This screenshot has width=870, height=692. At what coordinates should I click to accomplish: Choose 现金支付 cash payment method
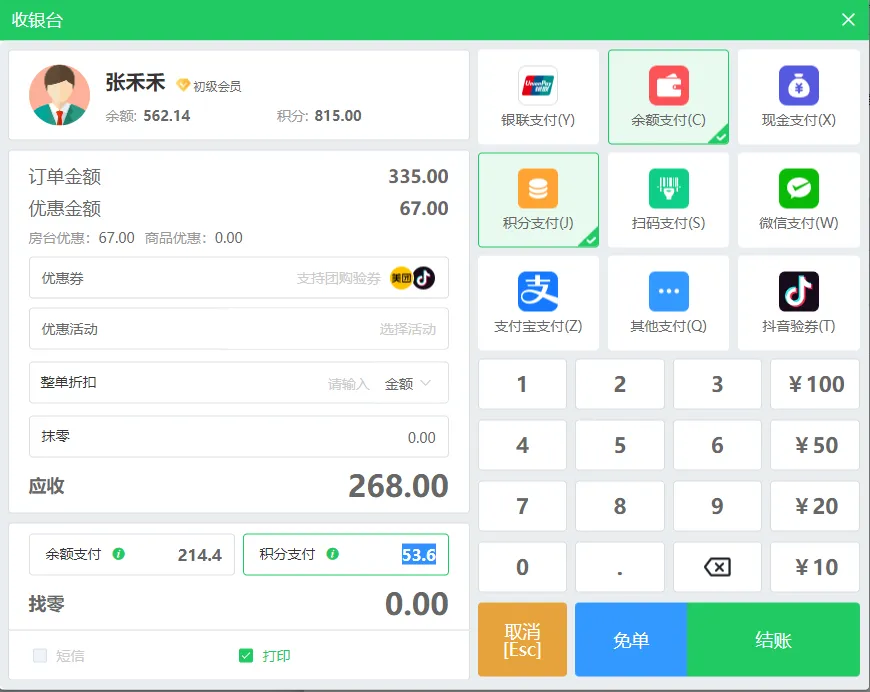pos(798,96)
